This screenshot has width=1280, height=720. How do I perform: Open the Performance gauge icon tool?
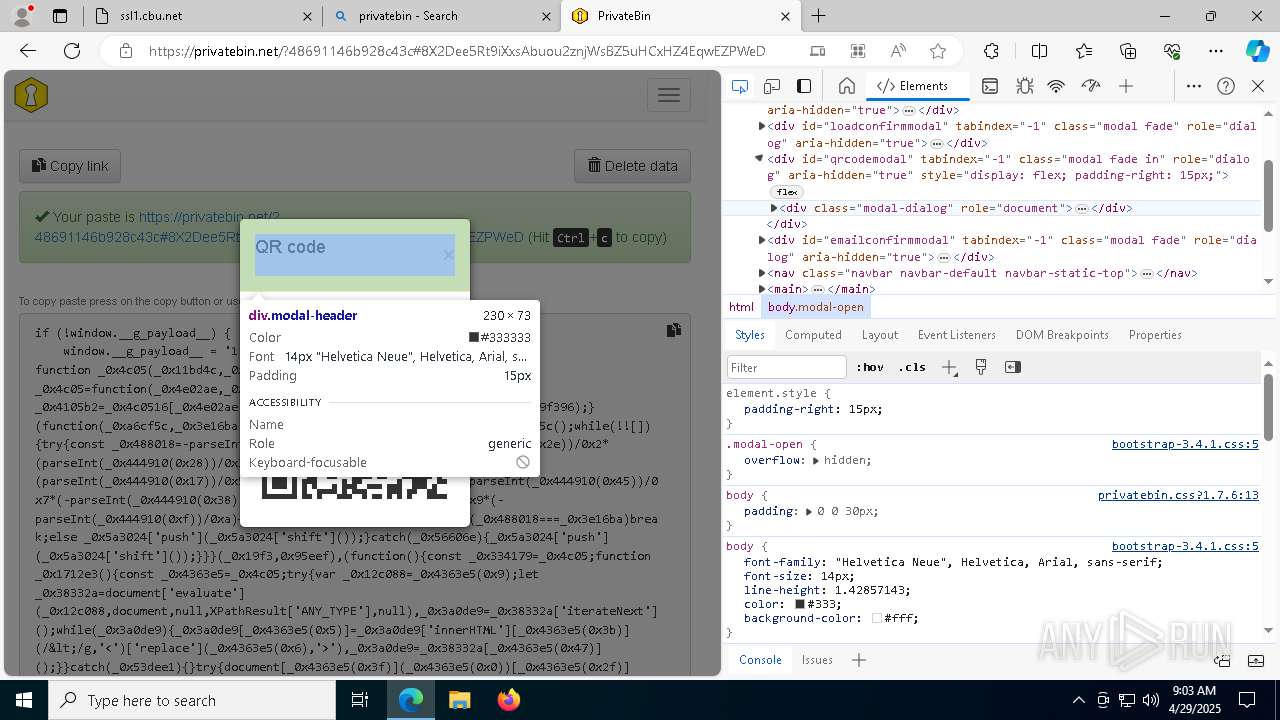pyautogui.click(x=1091, y=86)
